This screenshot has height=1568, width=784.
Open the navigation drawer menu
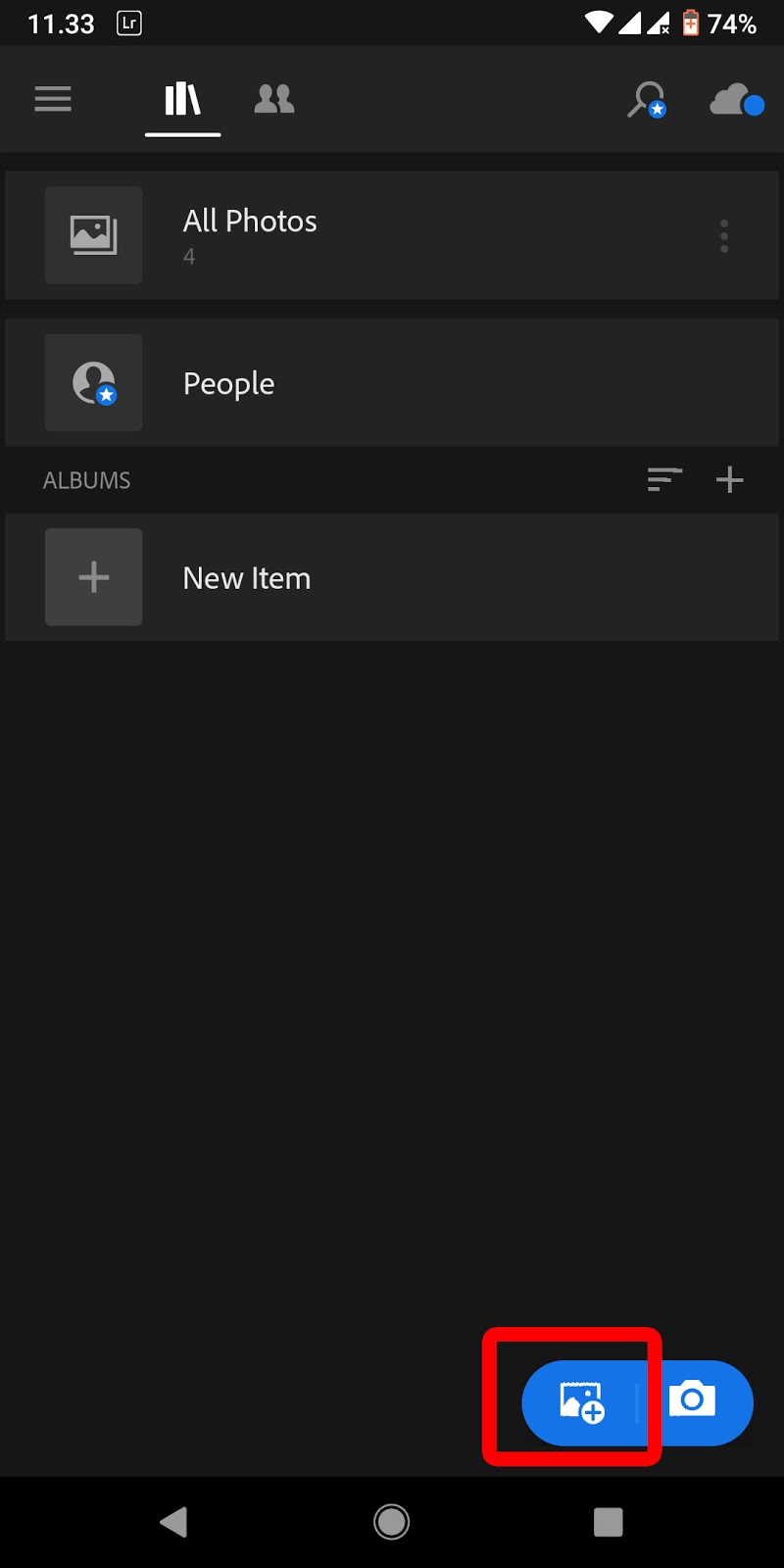pyautogui.click(x=53, y=99)
